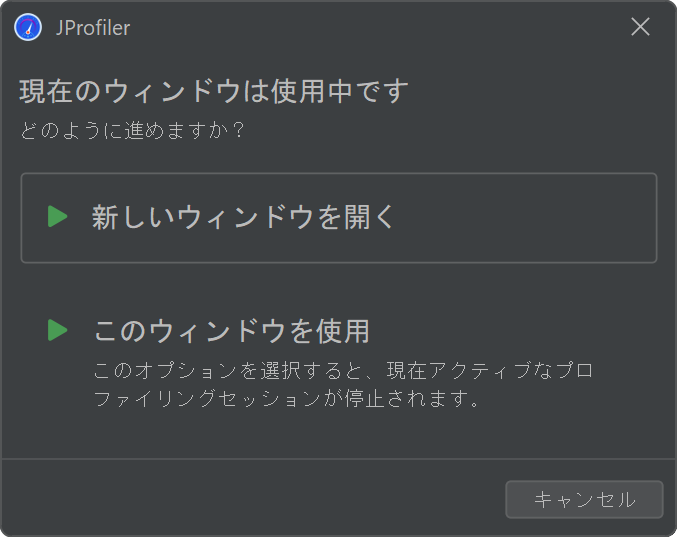Reuse this window via second green play icon
Viewport: 677px width, 537px height.
[x=57, y=330]
